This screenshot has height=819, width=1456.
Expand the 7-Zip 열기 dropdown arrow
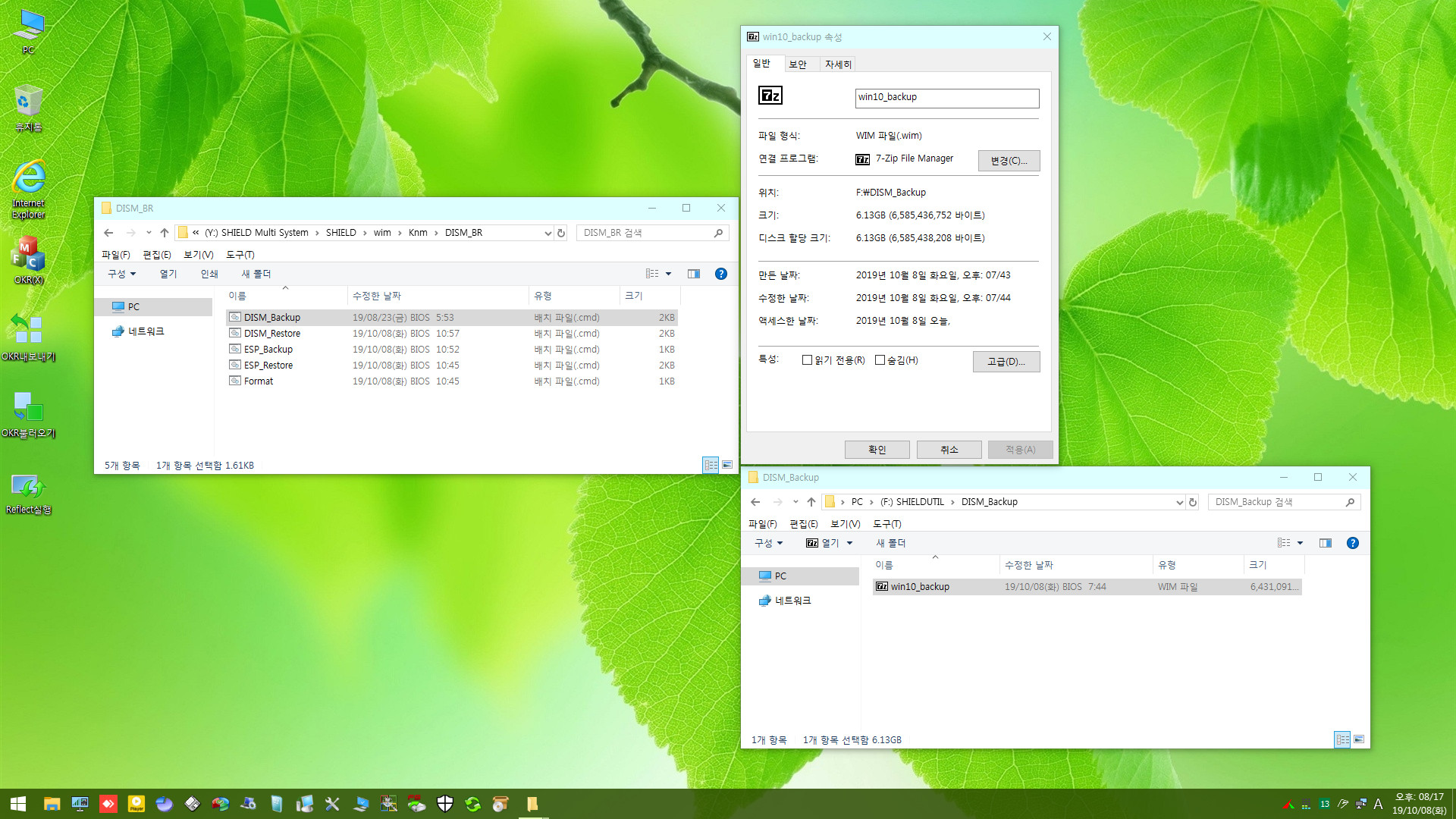click(849, 543)
